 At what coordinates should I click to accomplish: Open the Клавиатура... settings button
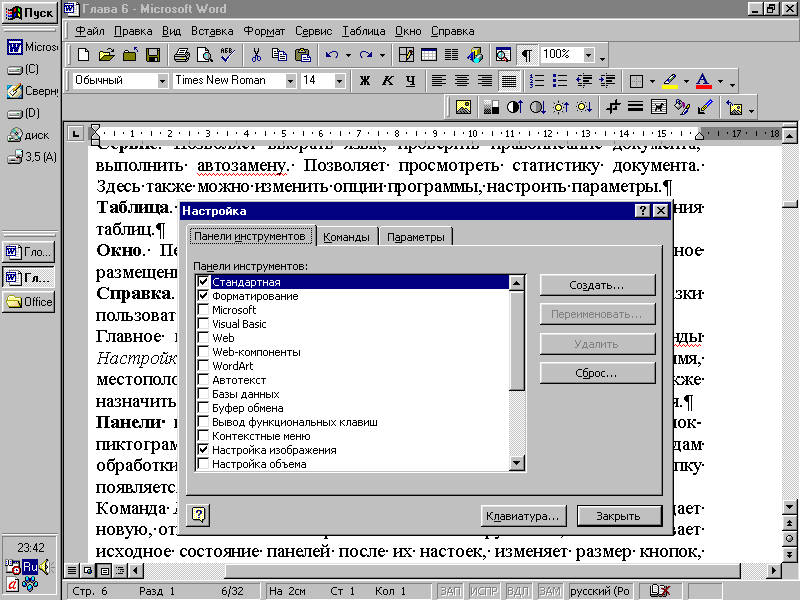523,516
